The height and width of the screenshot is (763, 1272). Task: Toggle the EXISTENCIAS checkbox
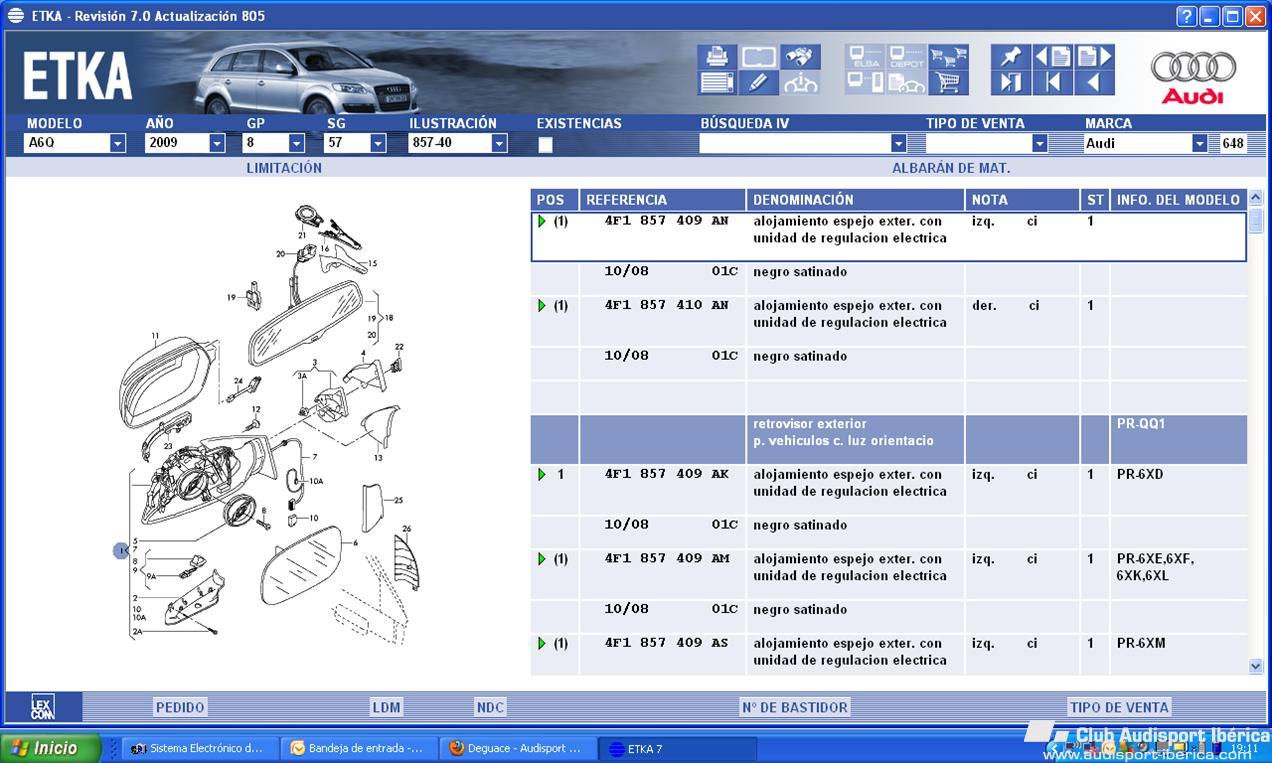click(x=545, y=144)
